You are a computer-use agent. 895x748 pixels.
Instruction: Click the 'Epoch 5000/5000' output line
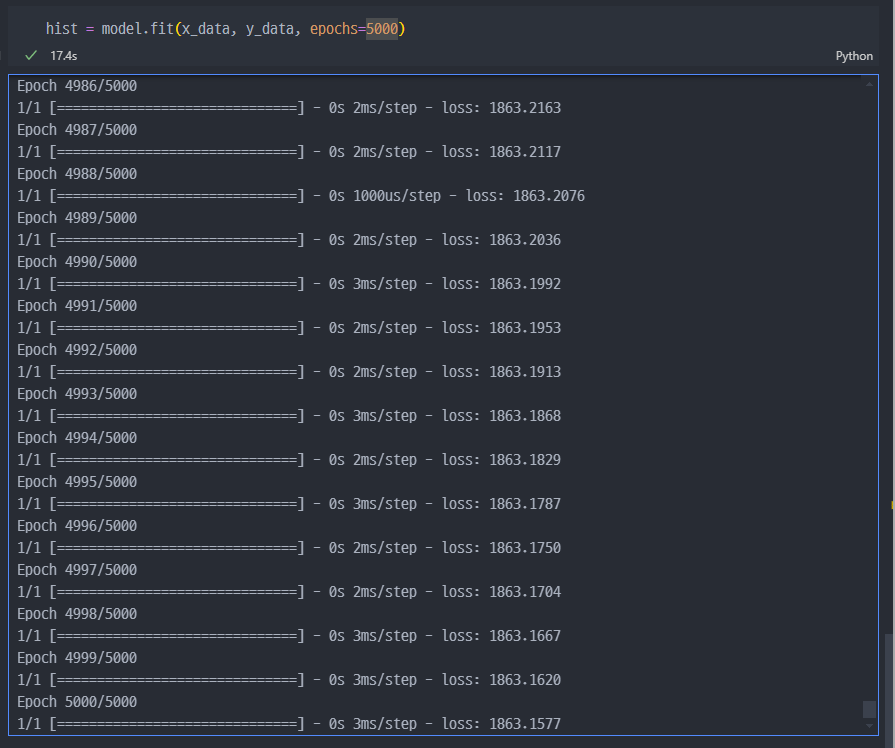tap(77, 701)
